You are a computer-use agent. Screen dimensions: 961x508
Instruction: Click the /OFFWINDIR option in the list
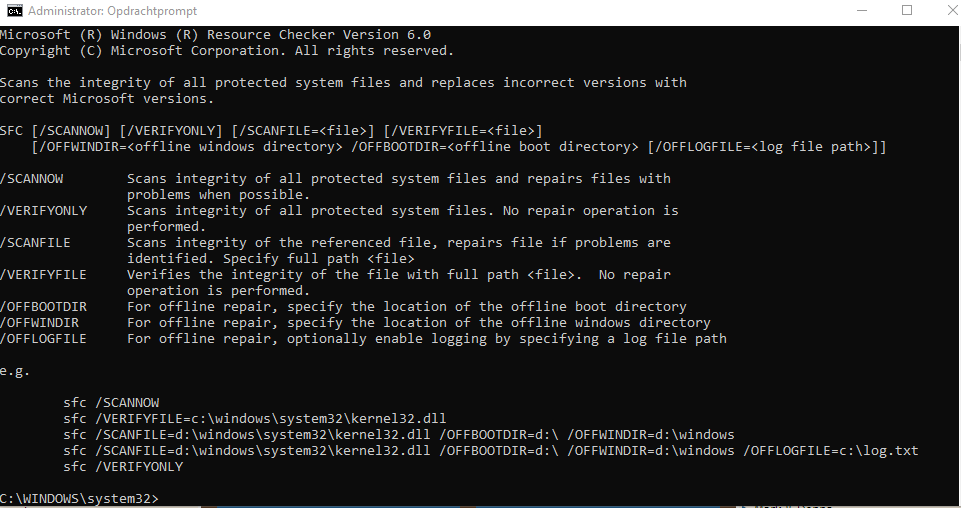(40, 323)
